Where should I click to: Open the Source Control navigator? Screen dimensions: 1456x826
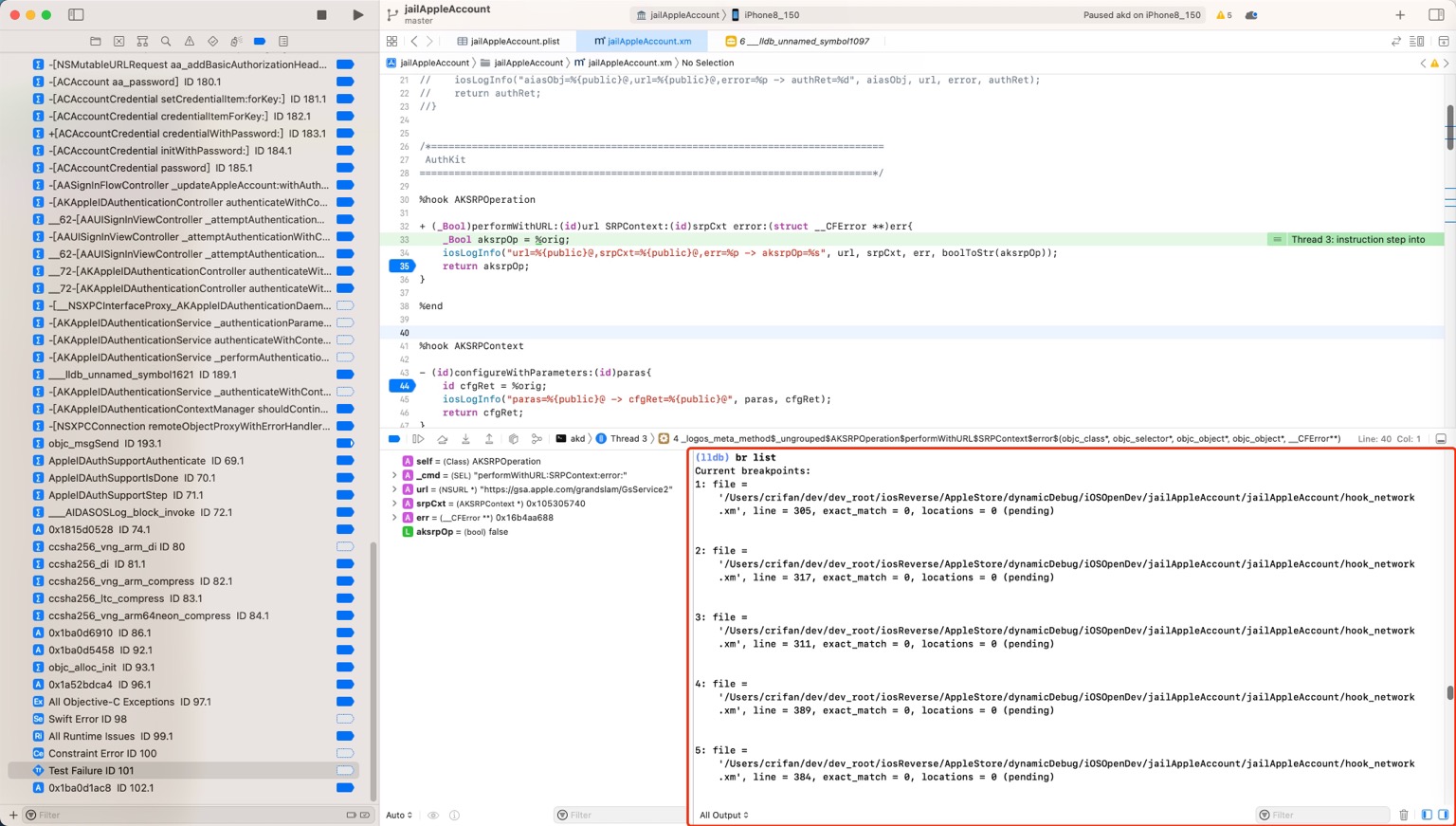click(118, 42)
